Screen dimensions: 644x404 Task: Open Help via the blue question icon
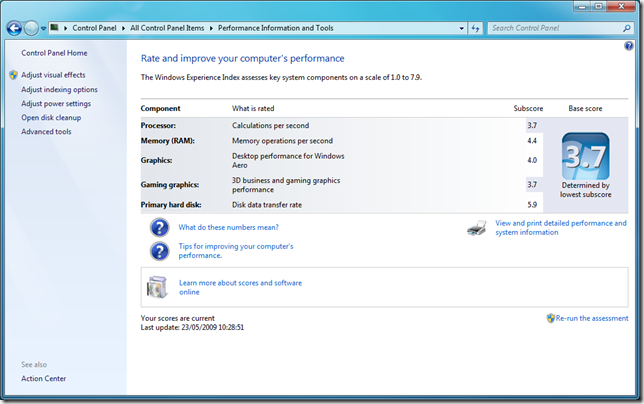pyautogui.click(x=629, y=46)
